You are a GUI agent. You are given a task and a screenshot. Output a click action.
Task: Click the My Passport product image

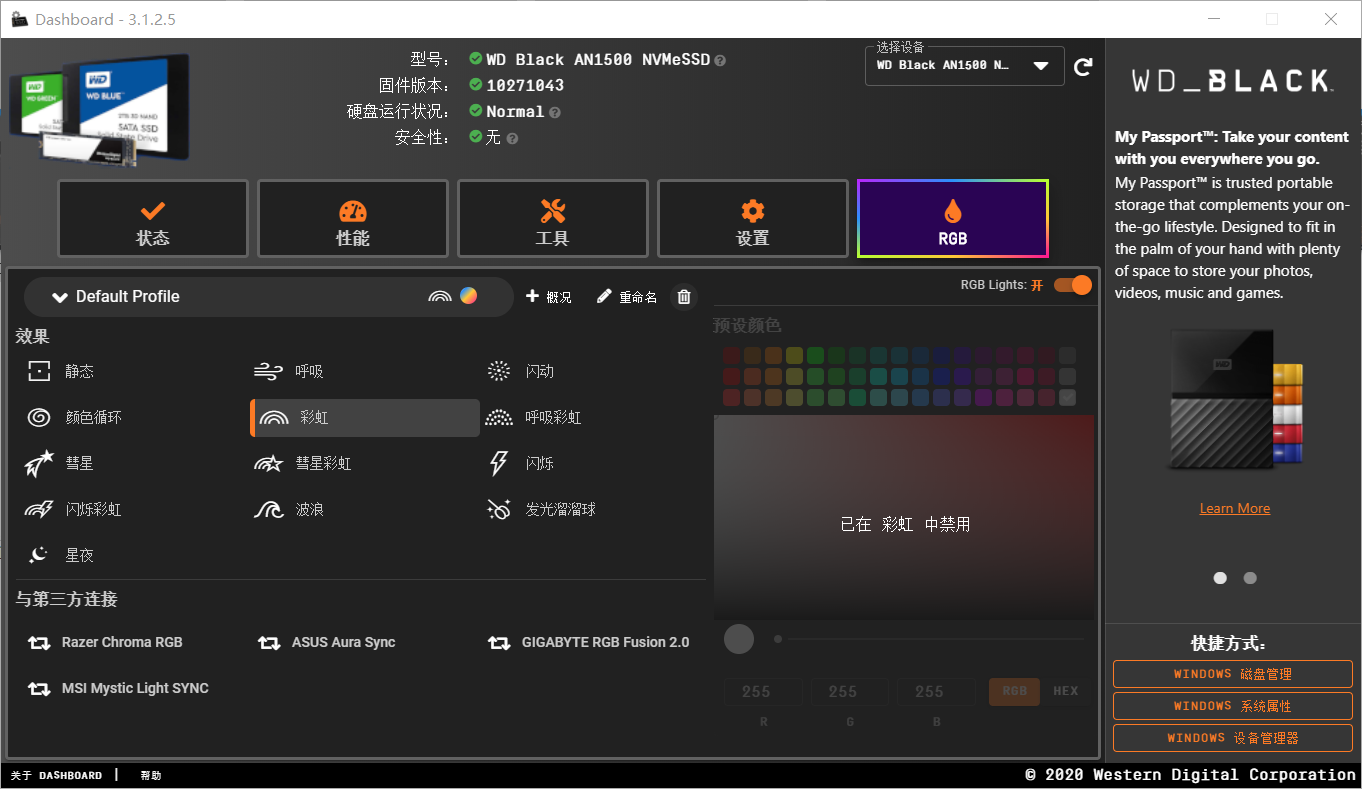click(1235, 400)
